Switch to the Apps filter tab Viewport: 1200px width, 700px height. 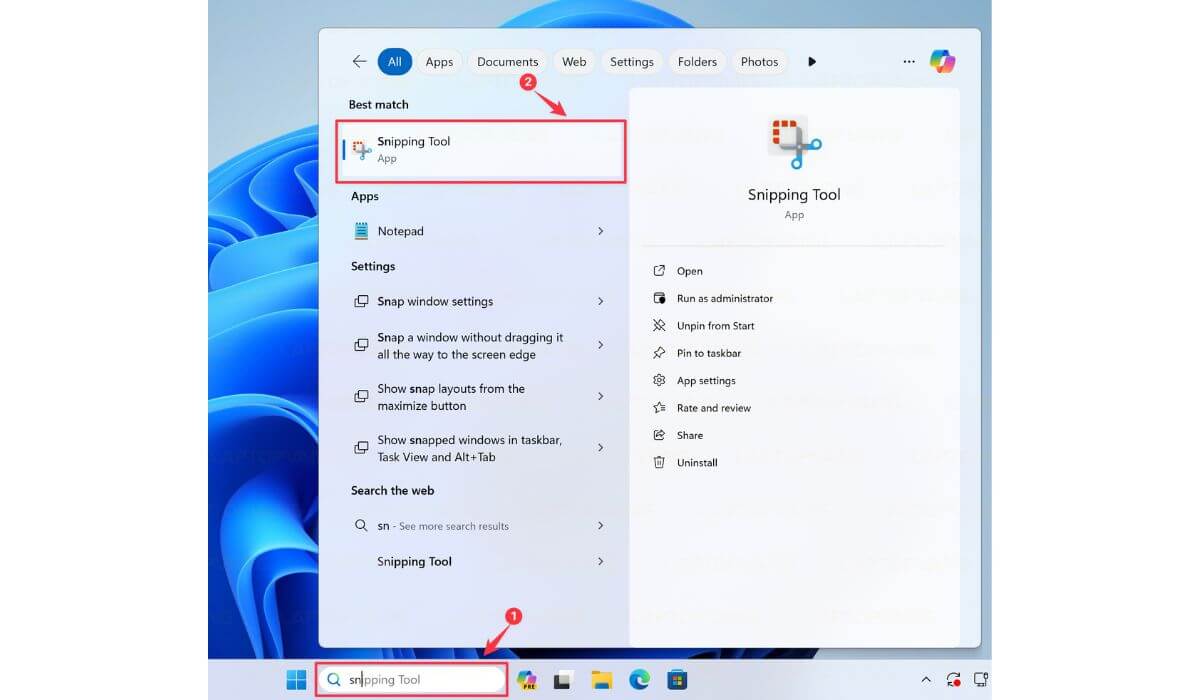click(439, 61)
